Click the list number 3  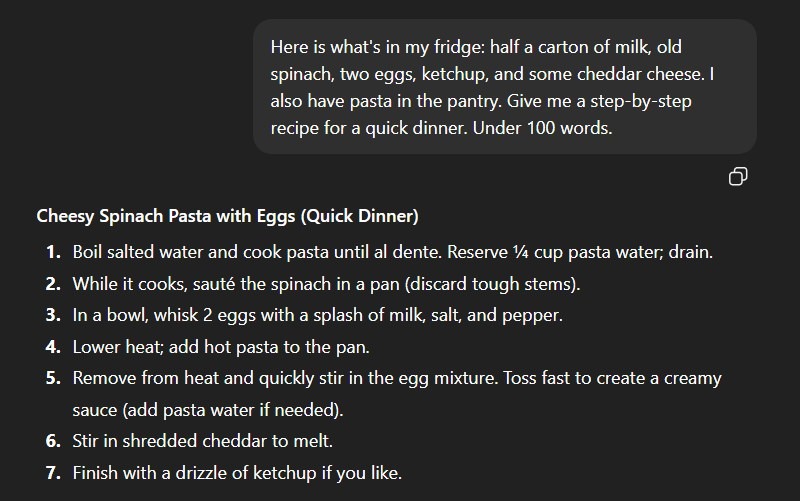53,315
